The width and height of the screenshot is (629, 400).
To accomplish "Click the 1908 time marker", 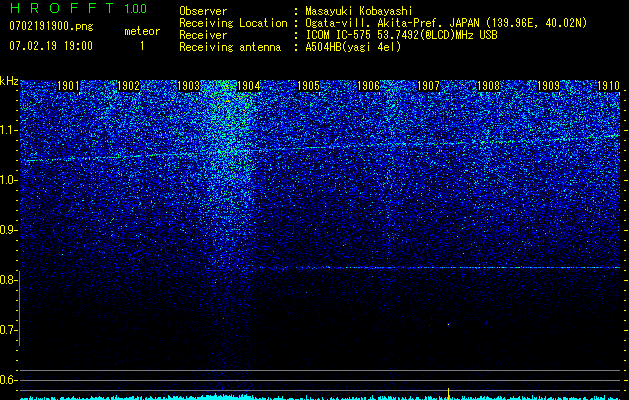I will [x=489, y=86].
